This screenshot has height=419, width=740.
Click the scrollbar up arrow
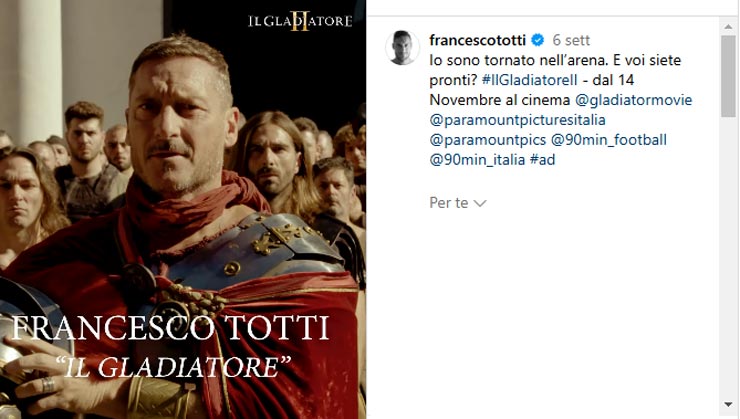click(x=729, y=27)
